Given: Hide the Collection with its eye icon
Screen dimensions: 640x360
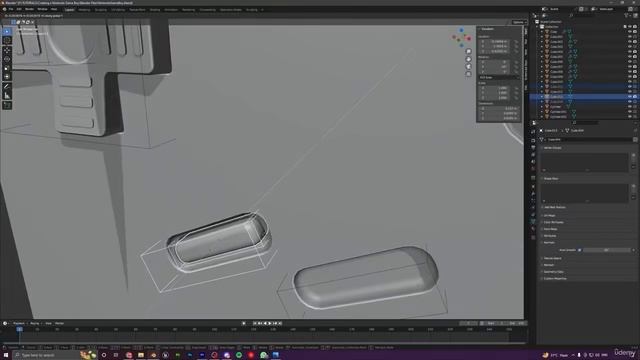Looking at the screenshot, I should 630,27.
